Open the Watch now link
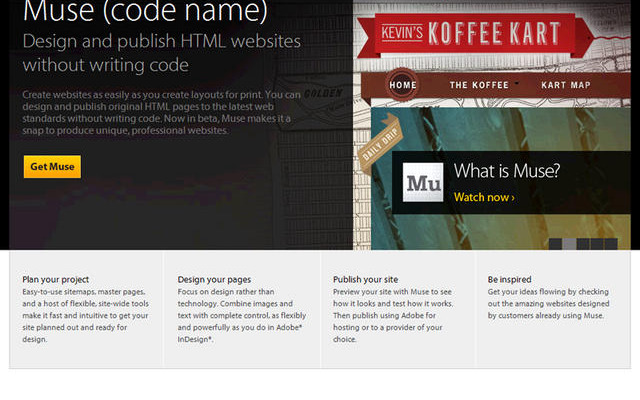This screenshot has width=640, height=400. point(484,197)
